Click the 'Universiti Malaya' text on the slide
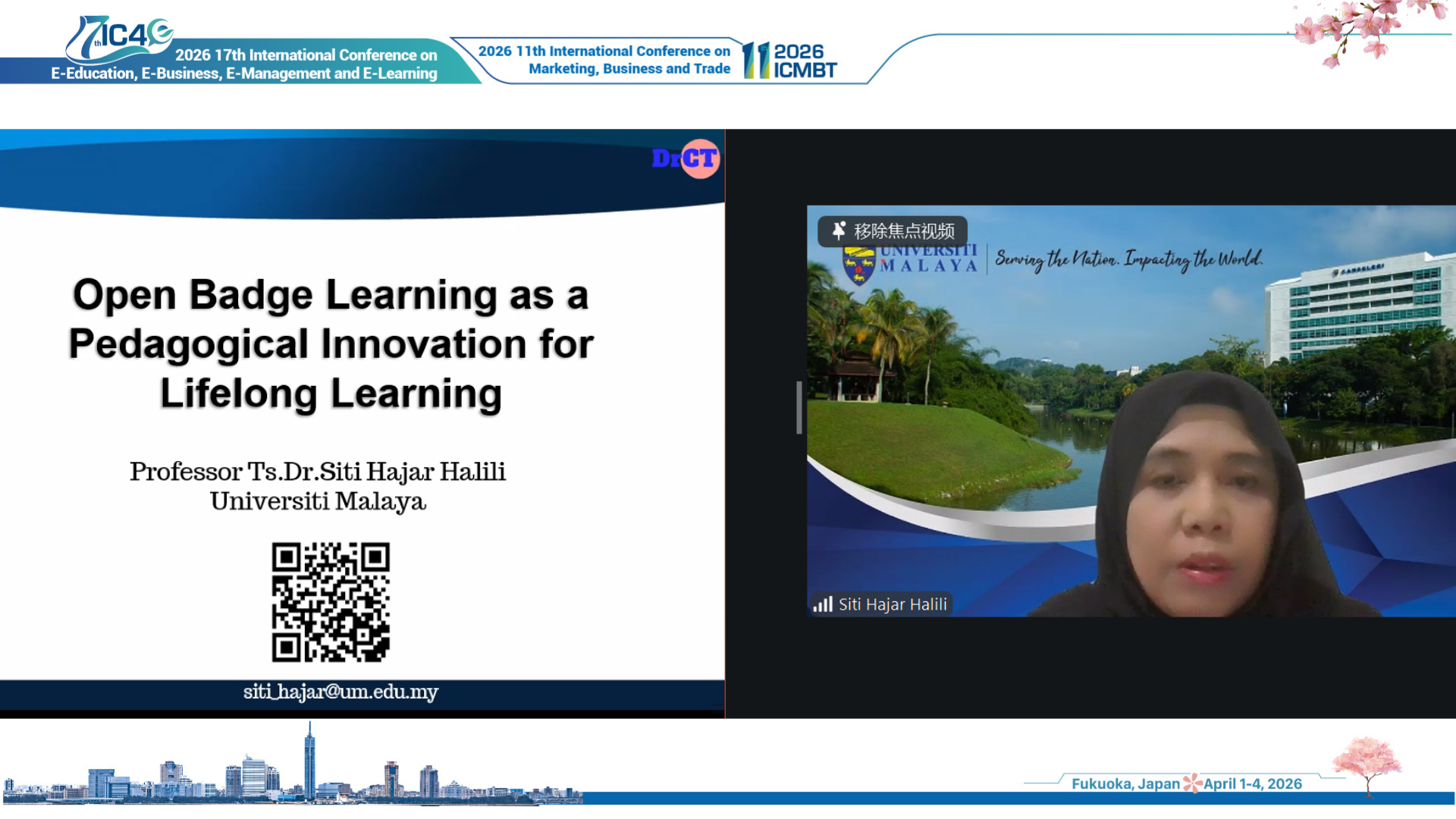Viewport: 1456px width, 819px height. (x=318, y=501)
